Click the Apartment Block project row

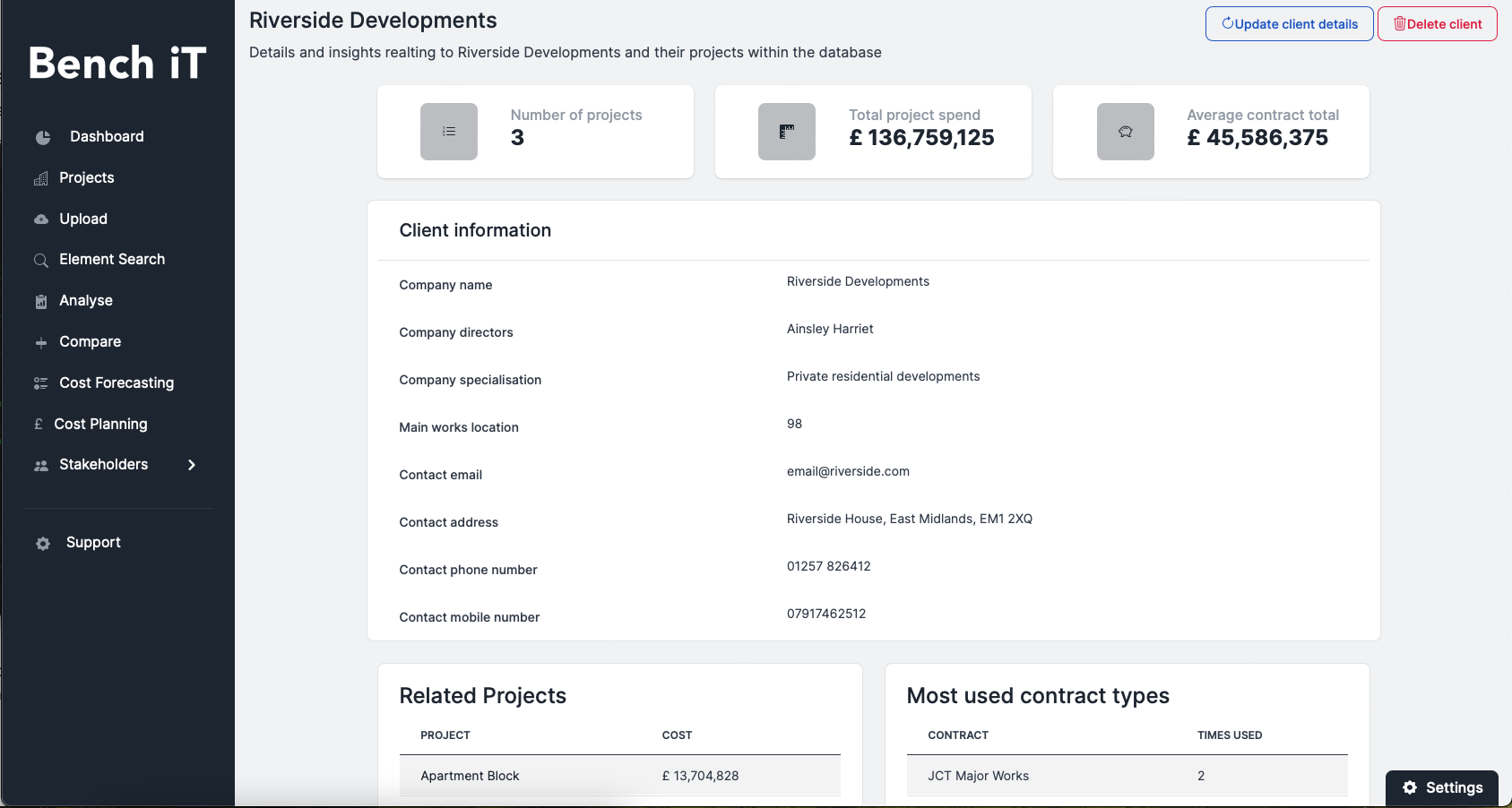point(620,776)
